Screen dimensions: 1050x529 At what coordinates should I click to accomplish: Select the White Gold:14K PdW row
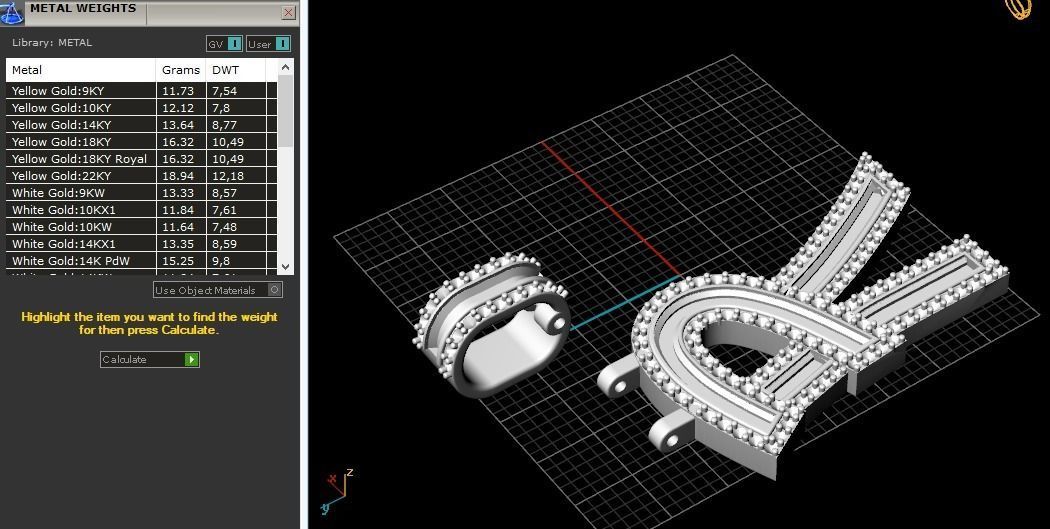click(x=141, y=261)
